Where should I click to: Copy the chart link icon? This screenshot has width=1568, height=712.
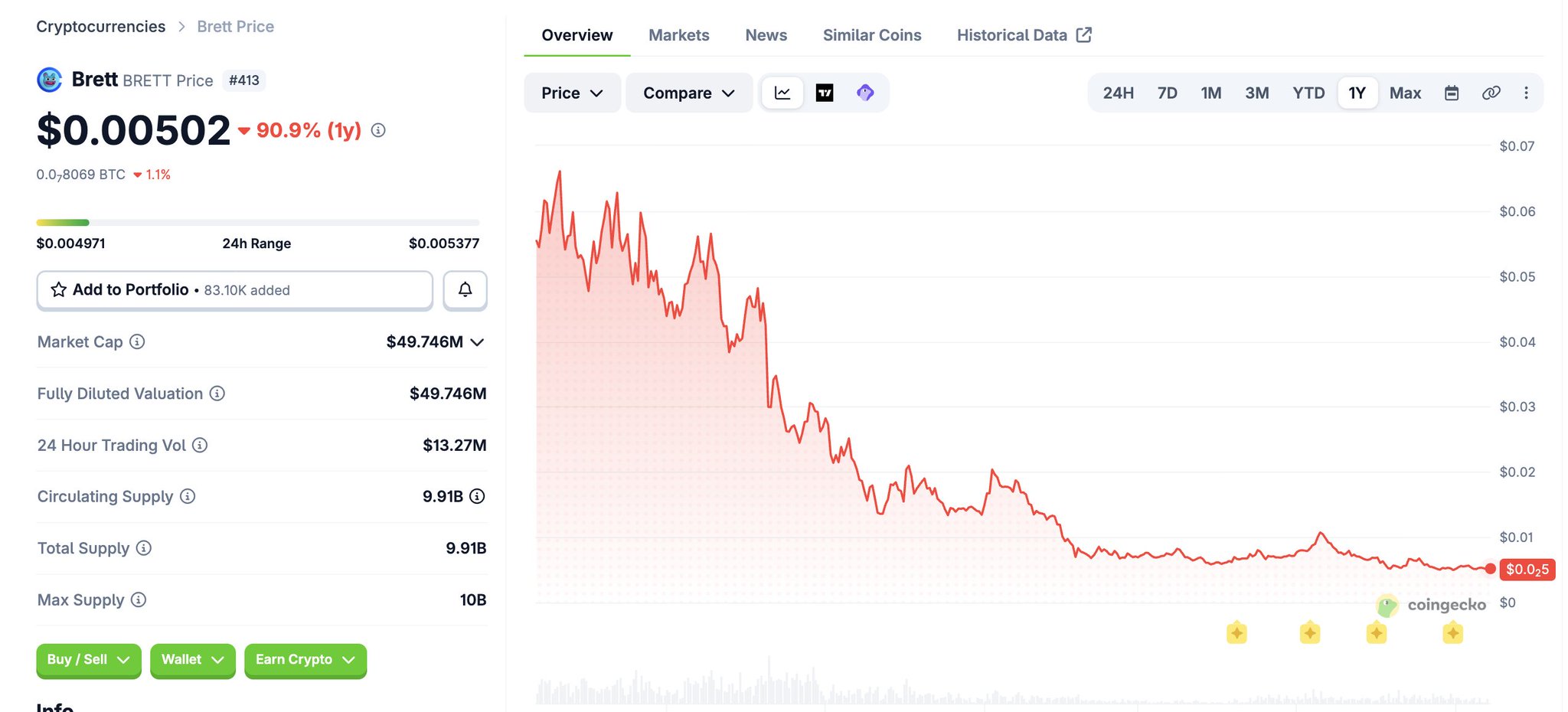[1491, 93]
